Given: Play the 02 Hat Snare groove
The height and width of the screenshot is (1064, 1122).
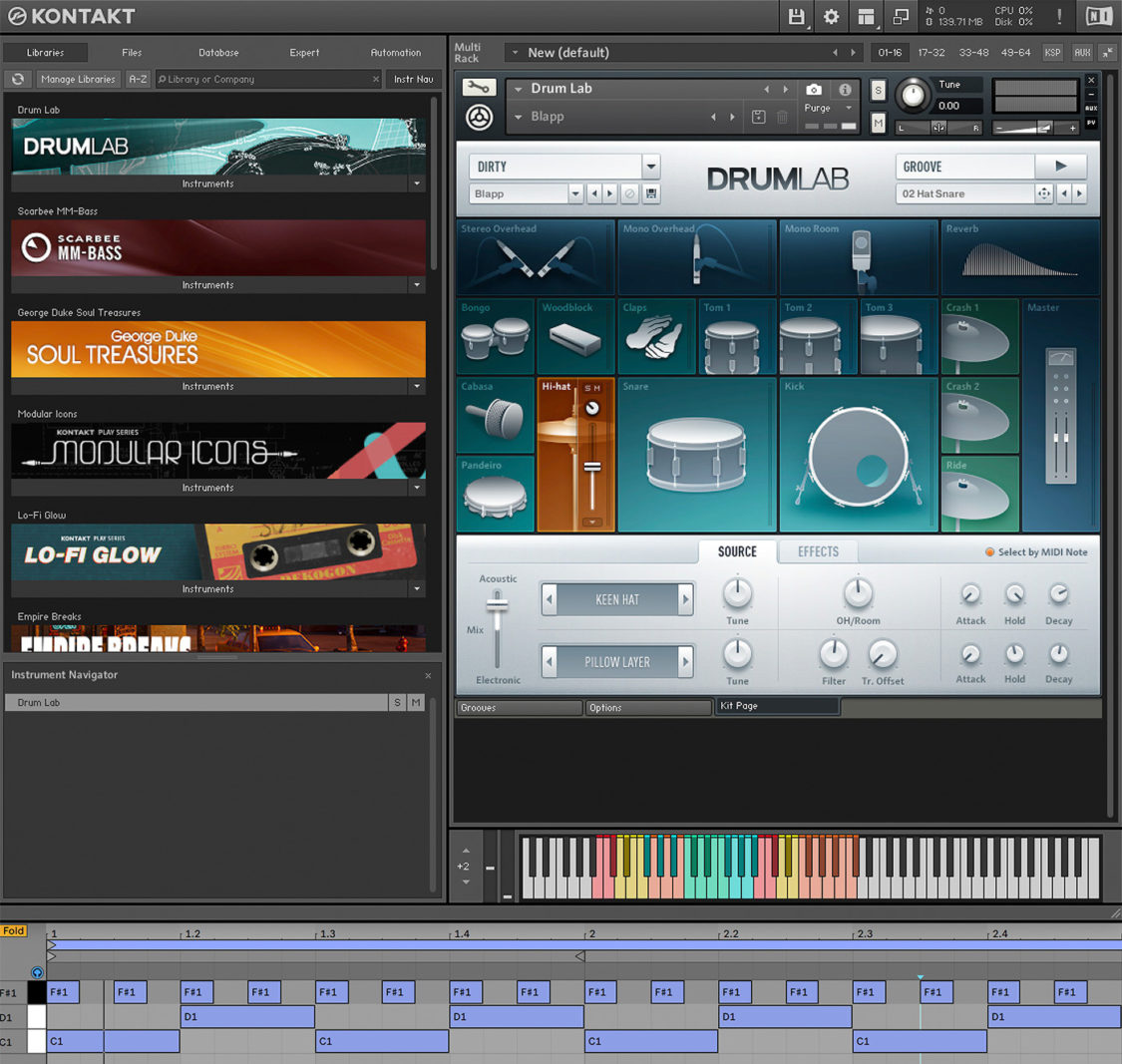Looking at the screenshot, I should [x=1060, y=167].
